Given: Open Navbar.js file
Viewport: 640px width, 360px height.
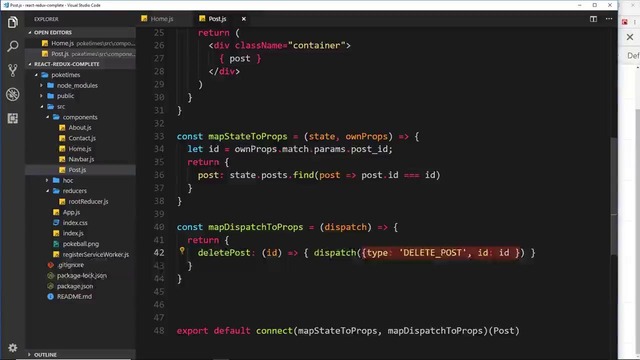Looking at the screenshot, I should pyautogui.click(x=80, y=159).
